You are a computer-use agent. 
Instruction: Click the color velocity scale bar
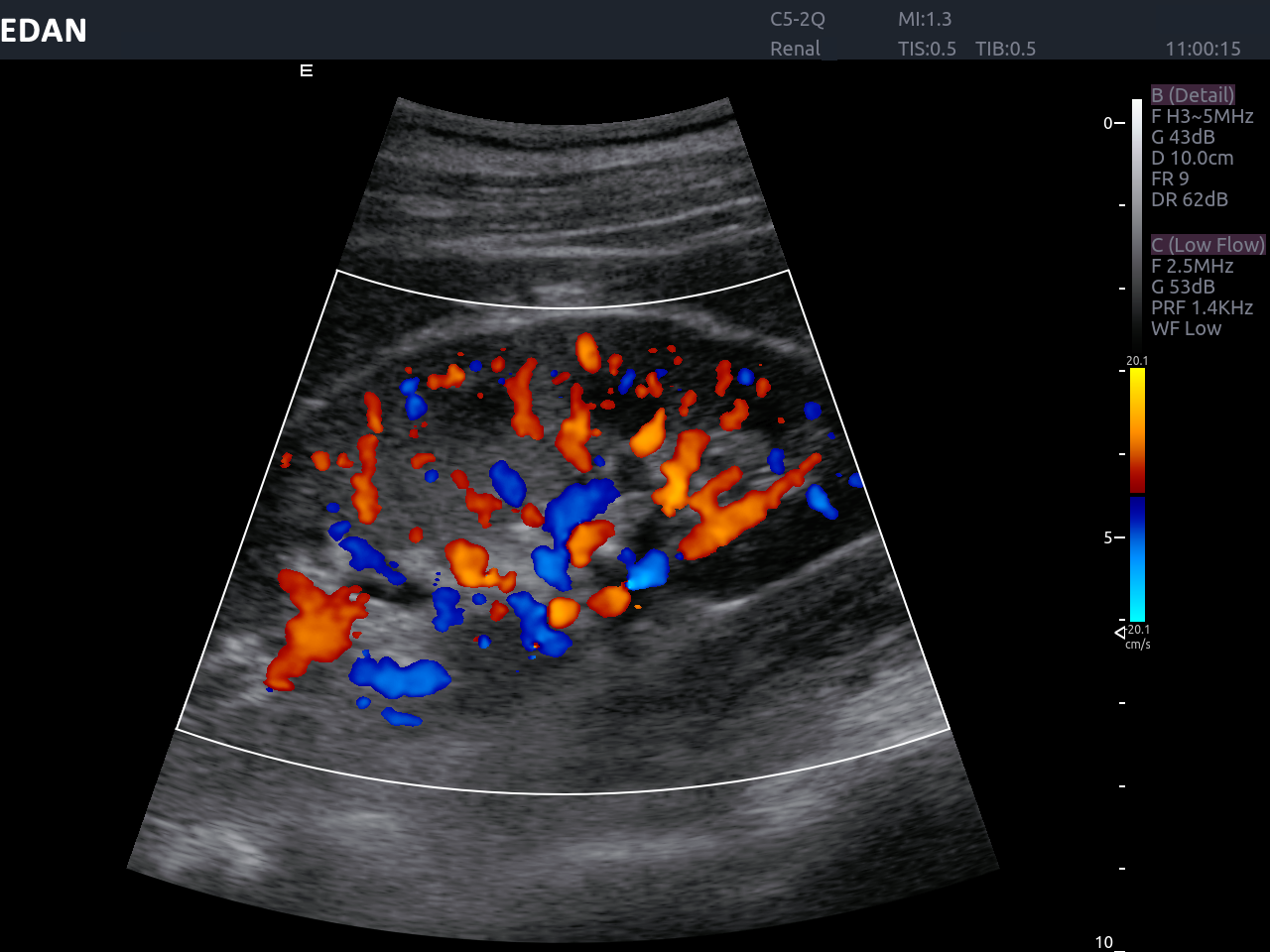1137,491
